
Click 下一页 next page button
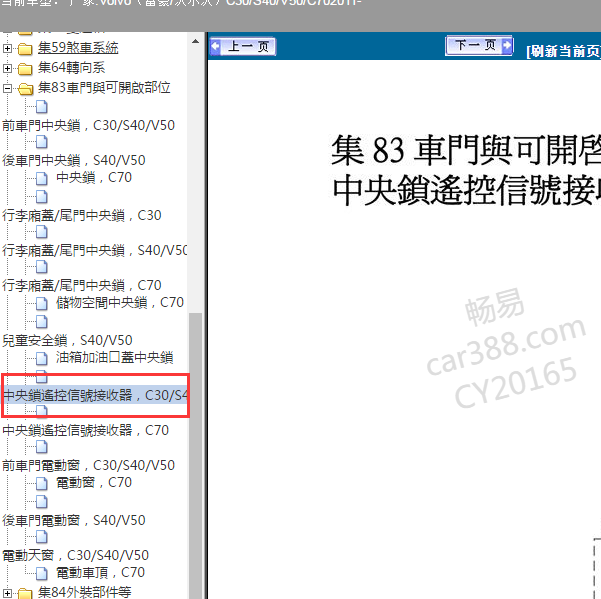479,46
